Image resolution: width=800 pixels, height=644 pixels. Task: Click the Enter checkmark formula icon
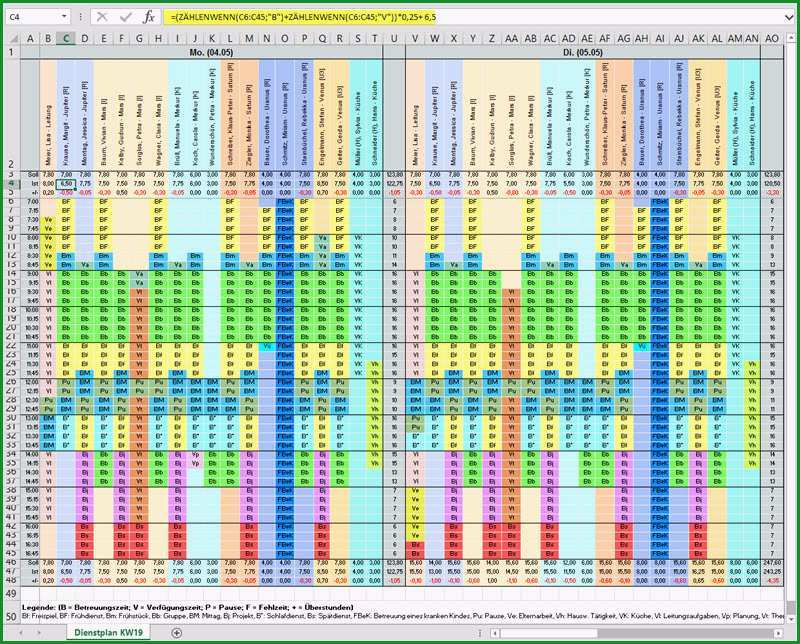126,17
